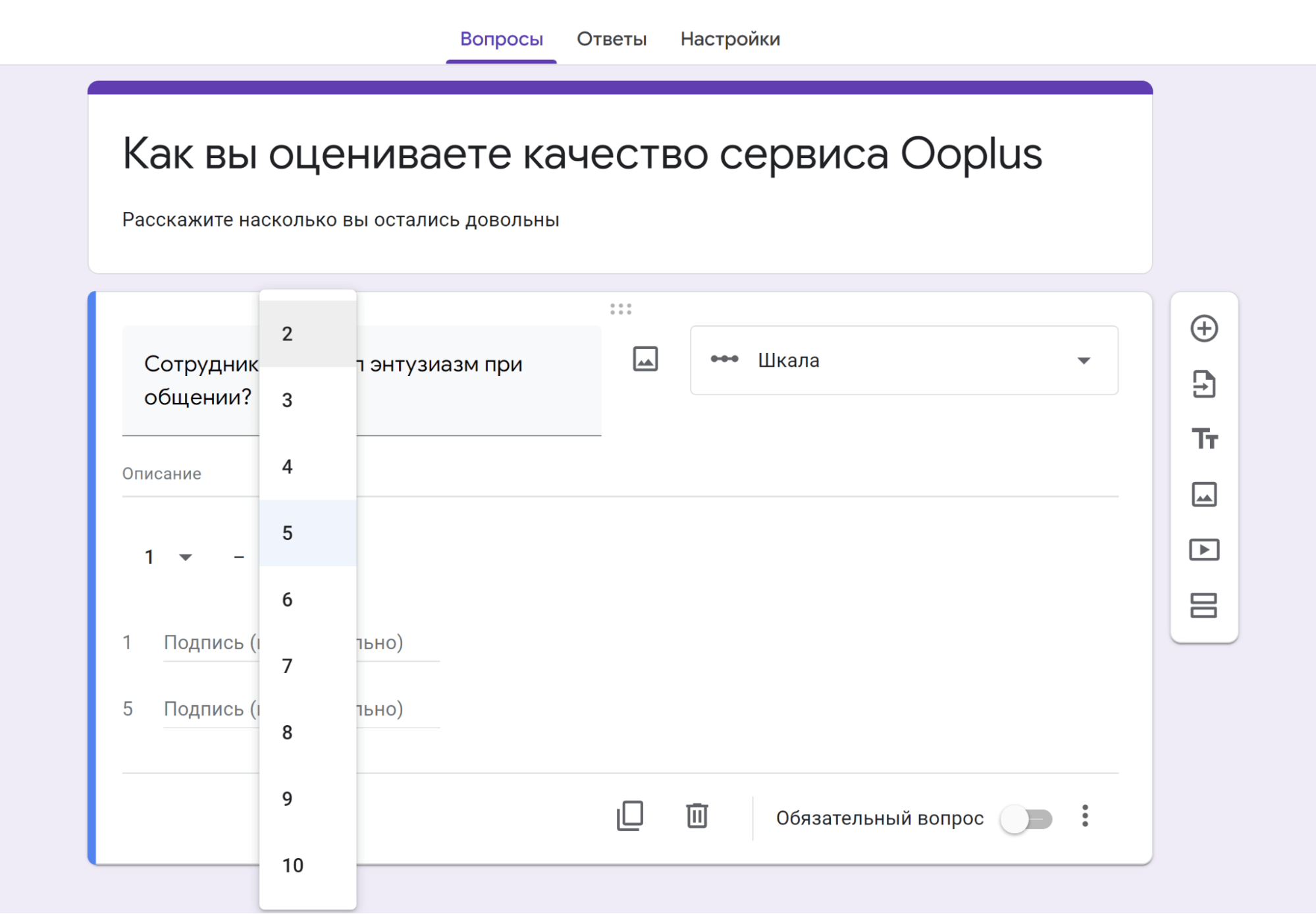This screenshot has height=914, width=1316.
Task: Click the label field for scale value 1
Action: pos(302,643)
